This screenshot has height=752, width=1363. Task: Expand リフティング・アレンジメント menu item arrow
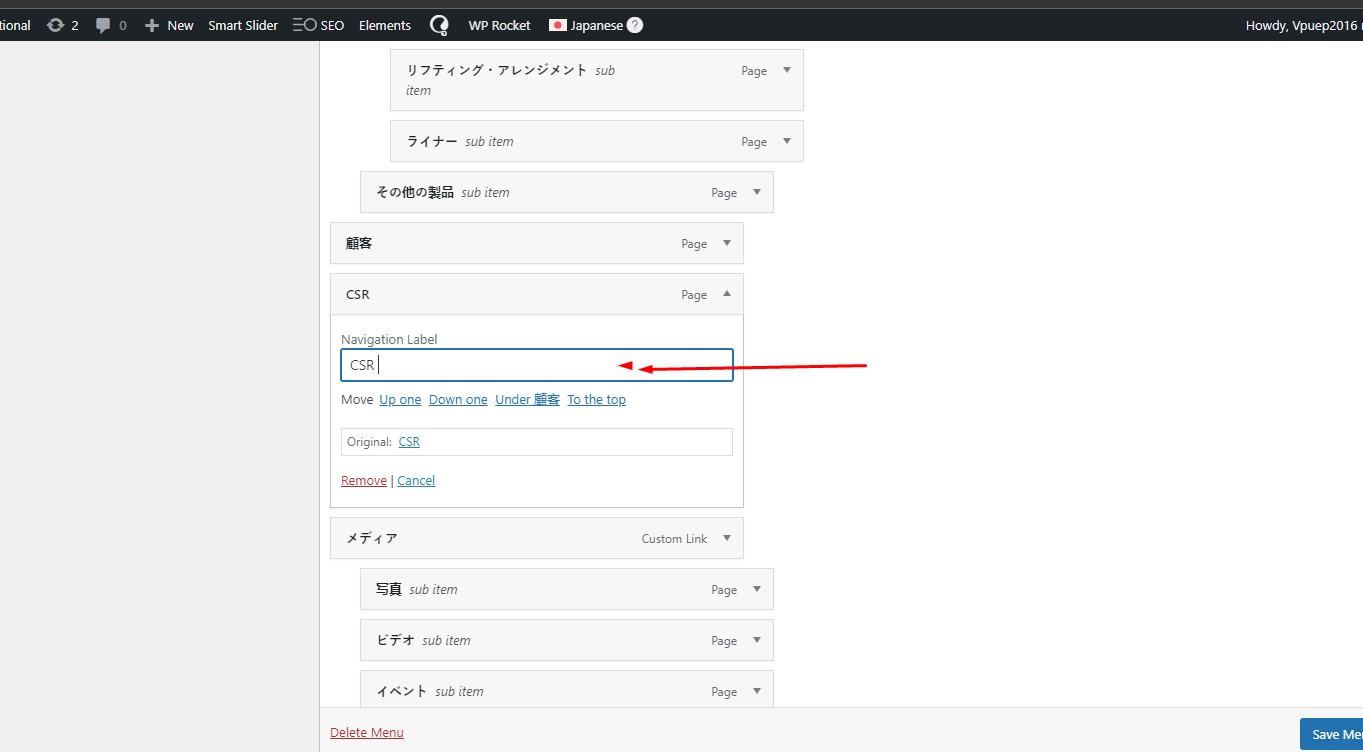pos(786,70)
